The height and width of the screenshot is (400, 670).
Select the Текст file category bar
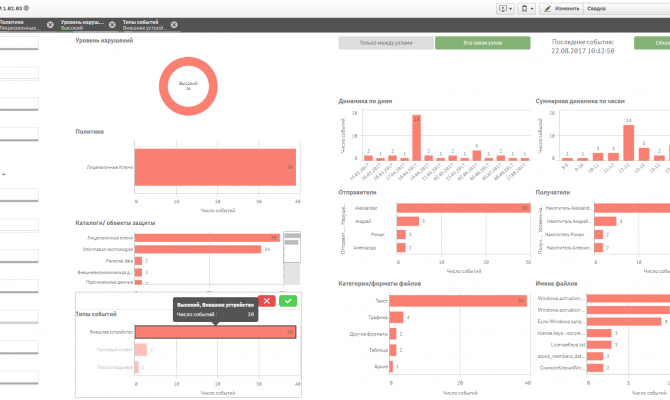(x=458, y=301)
